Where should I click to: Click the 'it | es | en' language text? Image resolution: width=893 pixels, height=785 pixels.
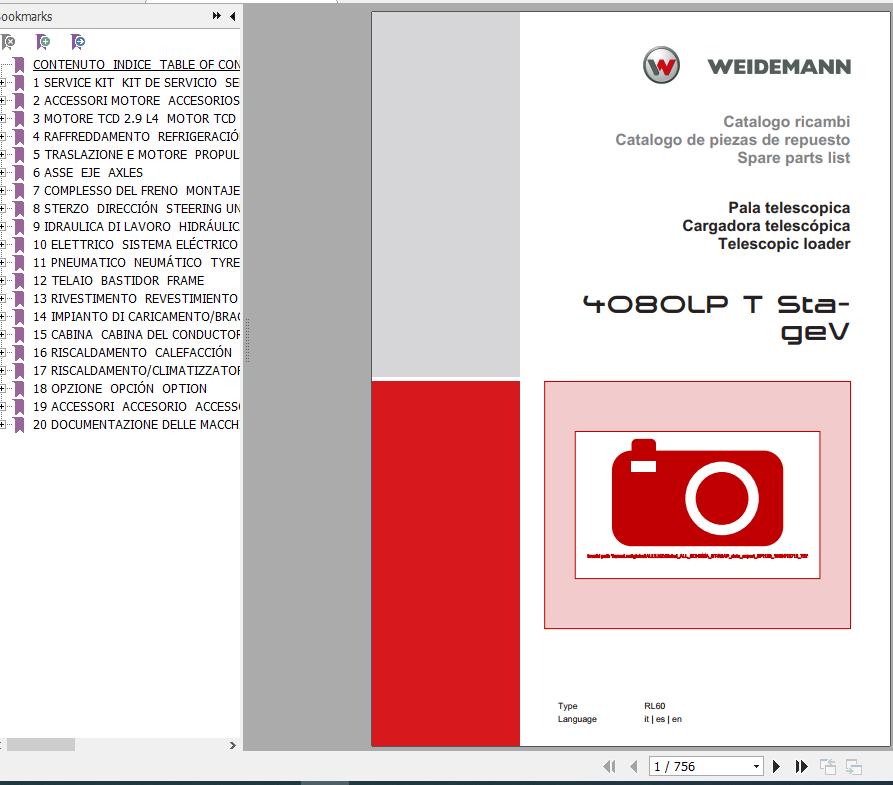click(663, 719)
